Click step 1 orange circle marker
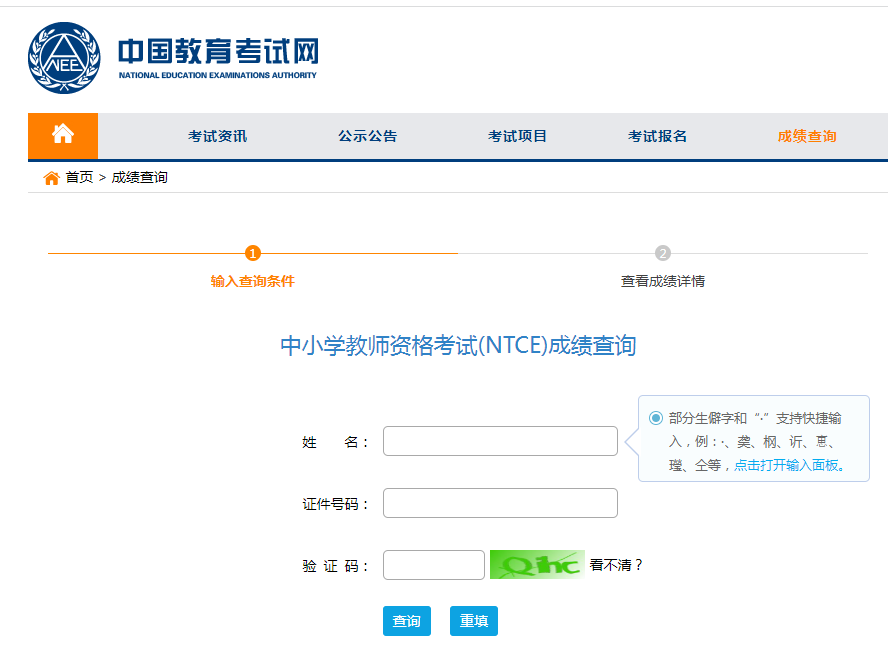Screen dimensions: 888x661 [253, 253]
